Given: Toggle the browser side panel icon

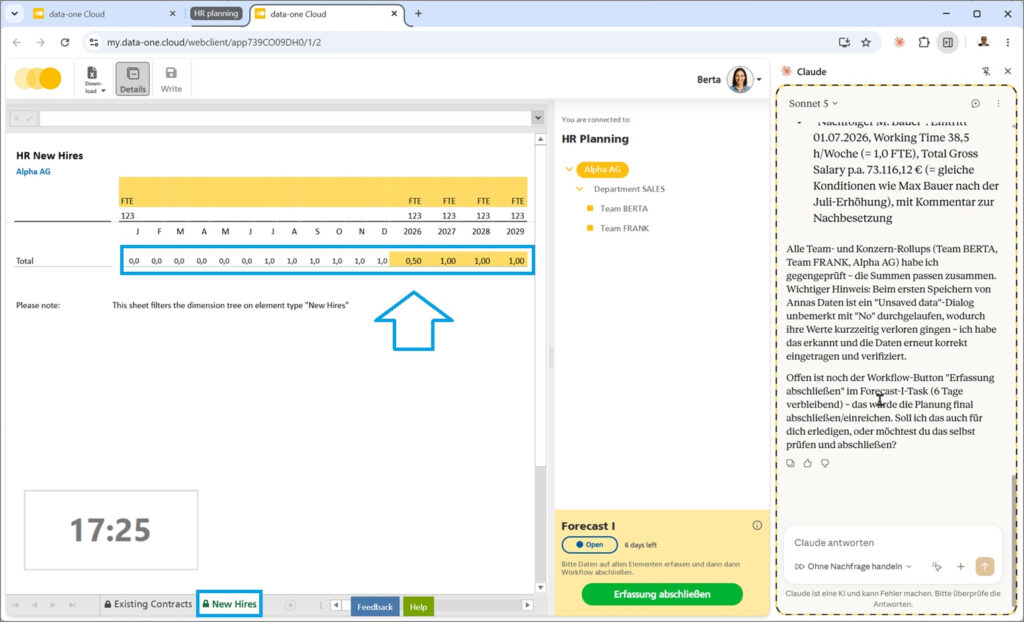Looking at the screenshot, I should (x=948, y=42).
